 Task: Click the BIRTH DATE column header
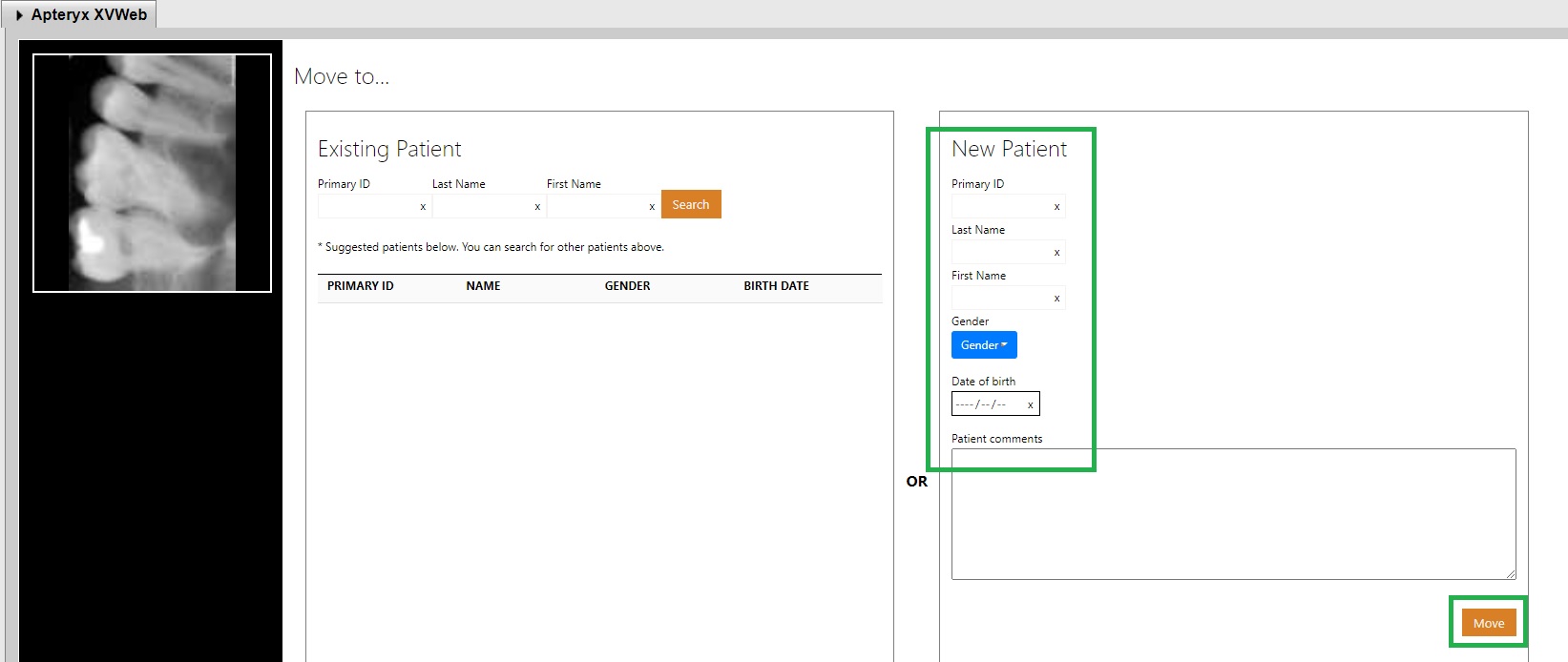(x=776, y=286)
